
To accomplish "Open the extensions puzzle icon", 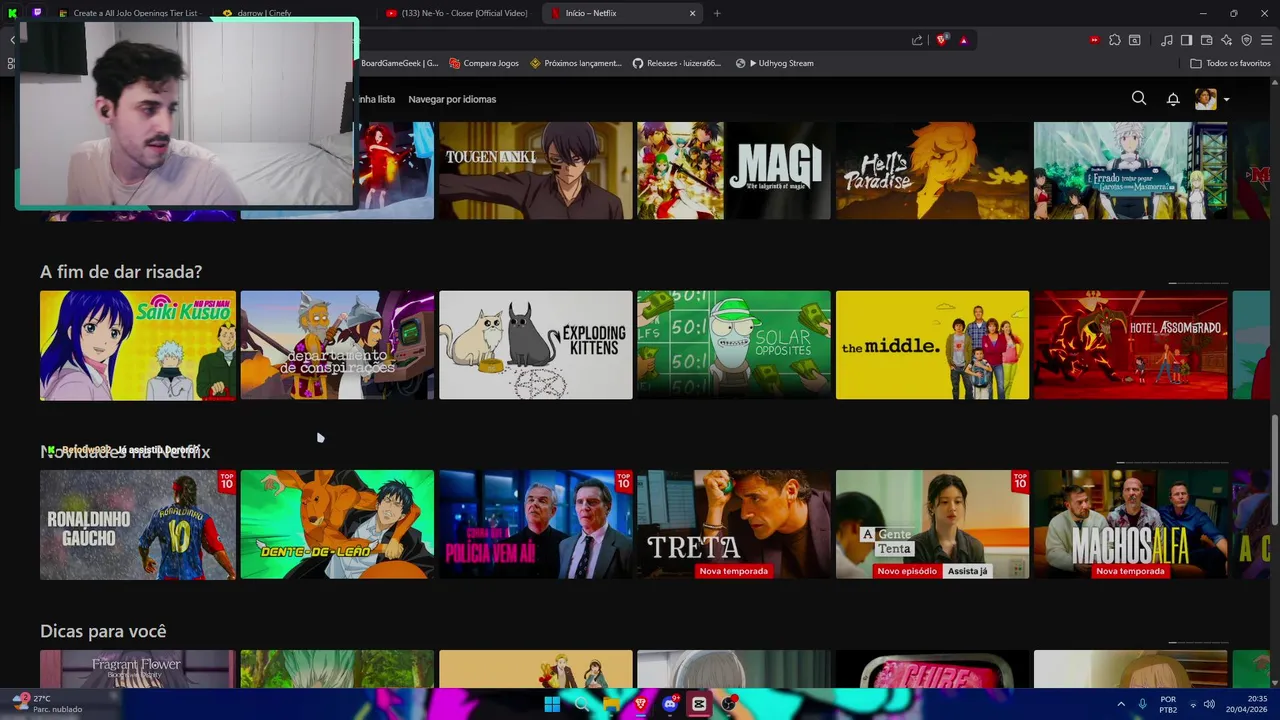I will tap(1115, 40).
